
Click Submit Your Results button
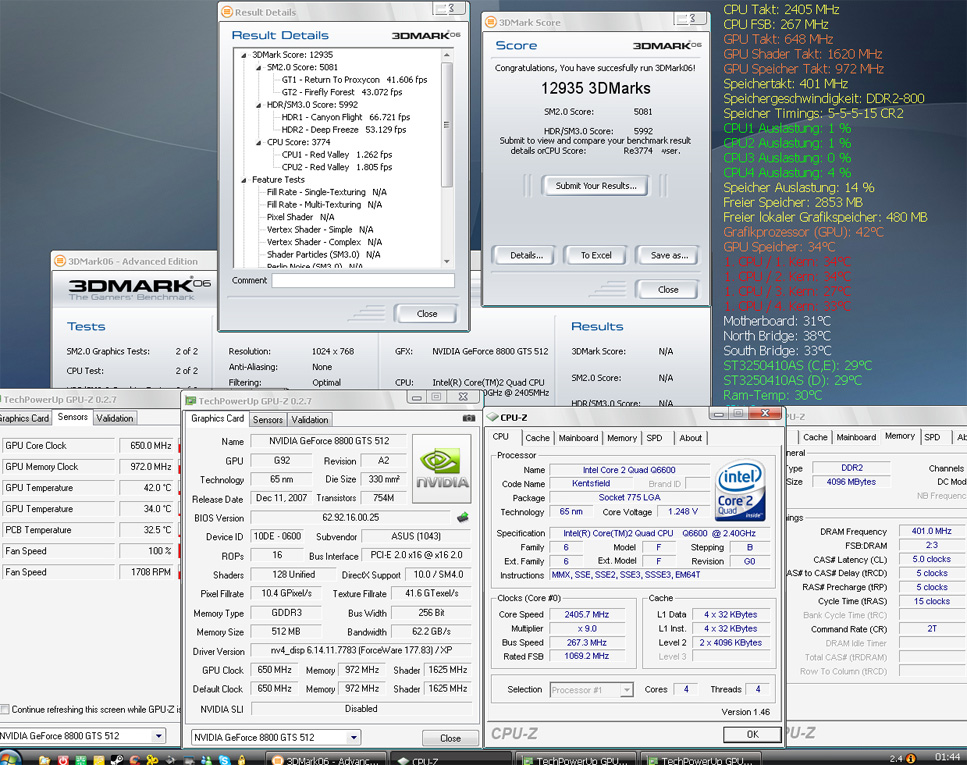[x=596, y=185]
